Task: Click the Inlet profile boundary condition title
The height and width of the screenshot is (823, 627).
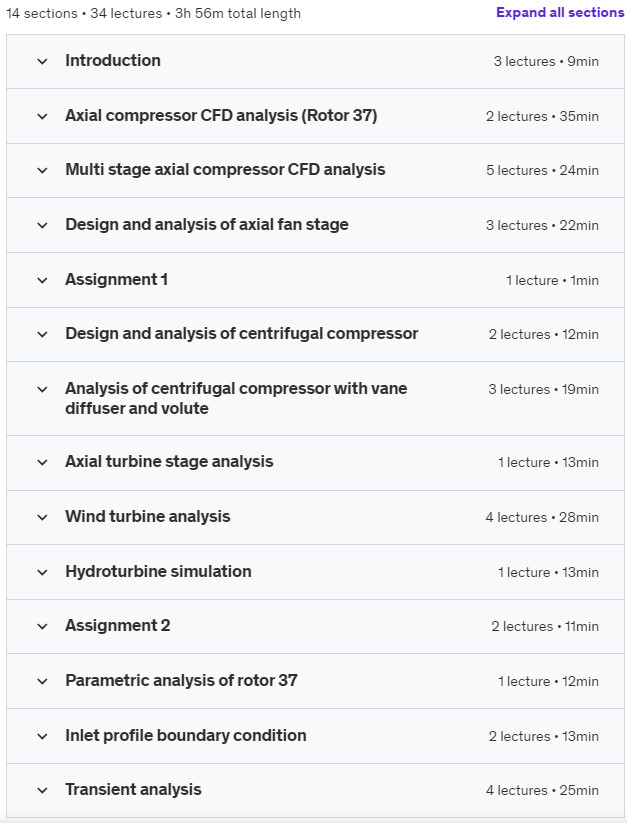Action: 186,735
